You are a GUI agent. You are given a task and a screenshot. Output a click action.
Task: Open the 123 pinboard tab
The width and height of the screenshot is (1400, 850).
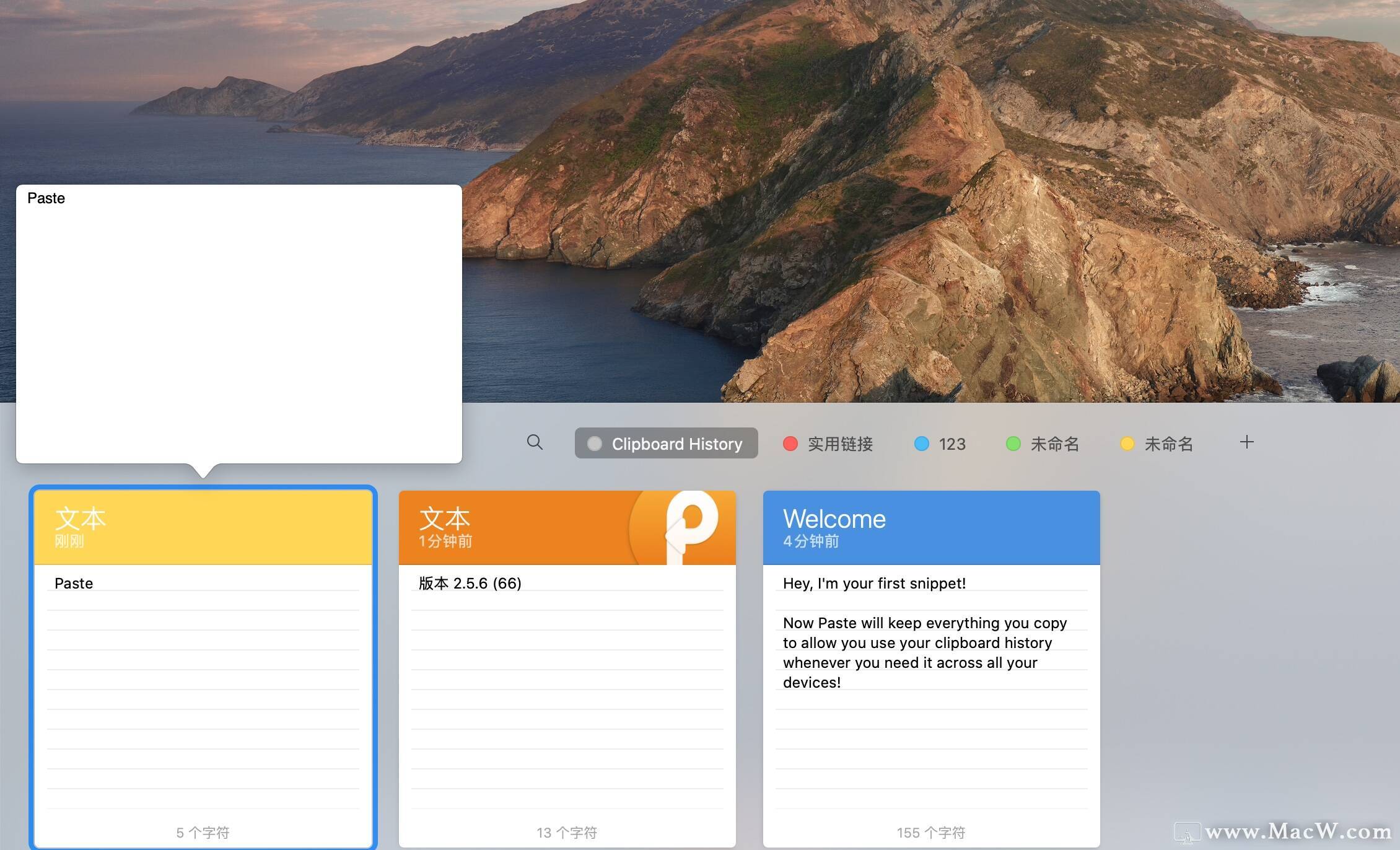940,444
